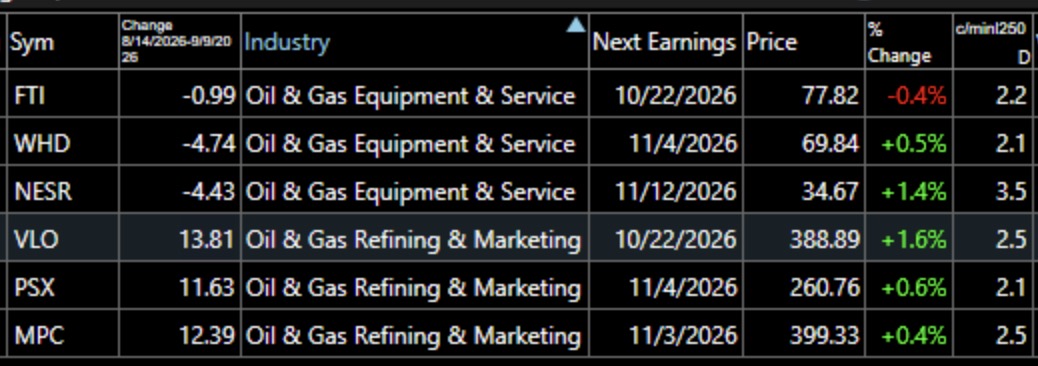Sort by the Sym column header
Screen dimensions: 1038x366
(x=64, y=43)
